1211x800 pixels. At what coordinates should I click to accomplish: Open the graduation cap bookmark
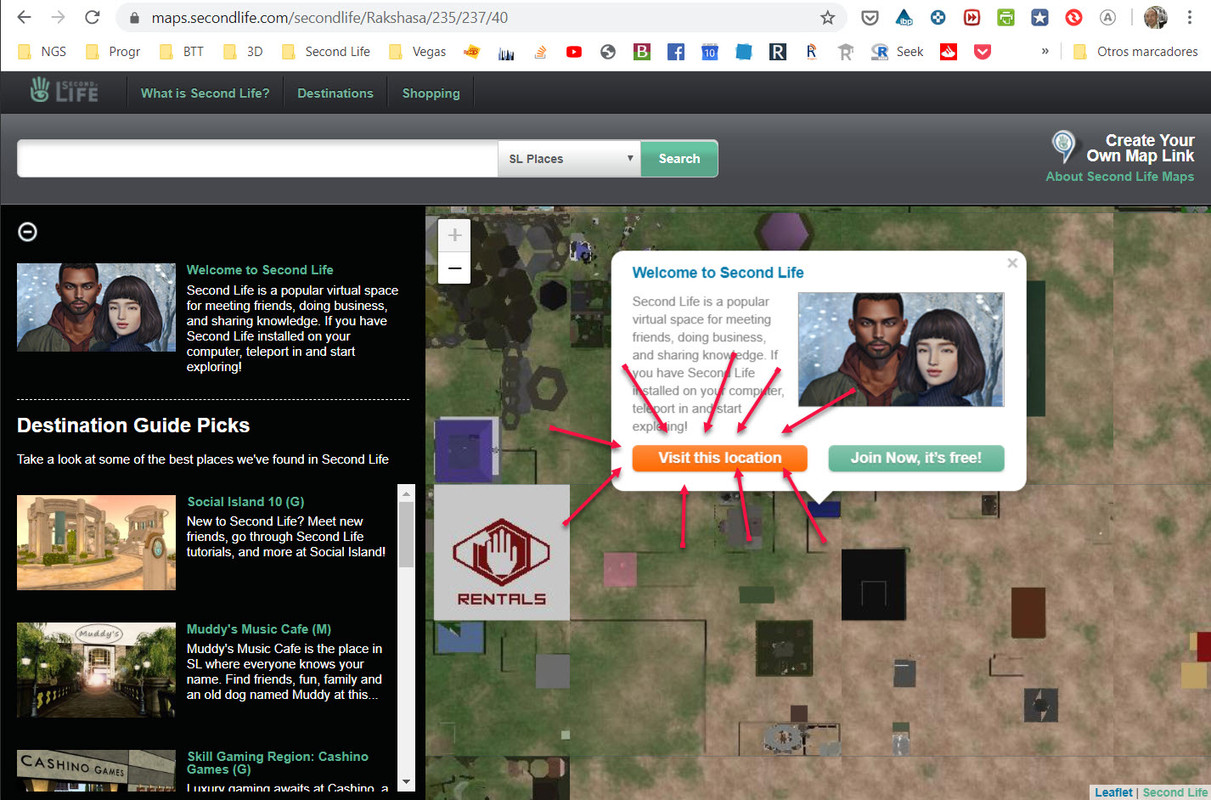point(845,52)
